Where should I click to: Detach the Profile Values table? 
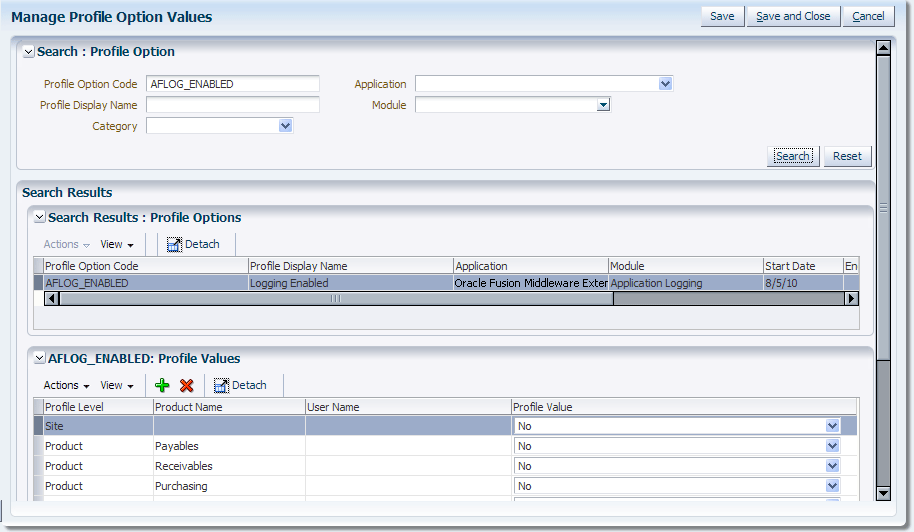[240, 385]
